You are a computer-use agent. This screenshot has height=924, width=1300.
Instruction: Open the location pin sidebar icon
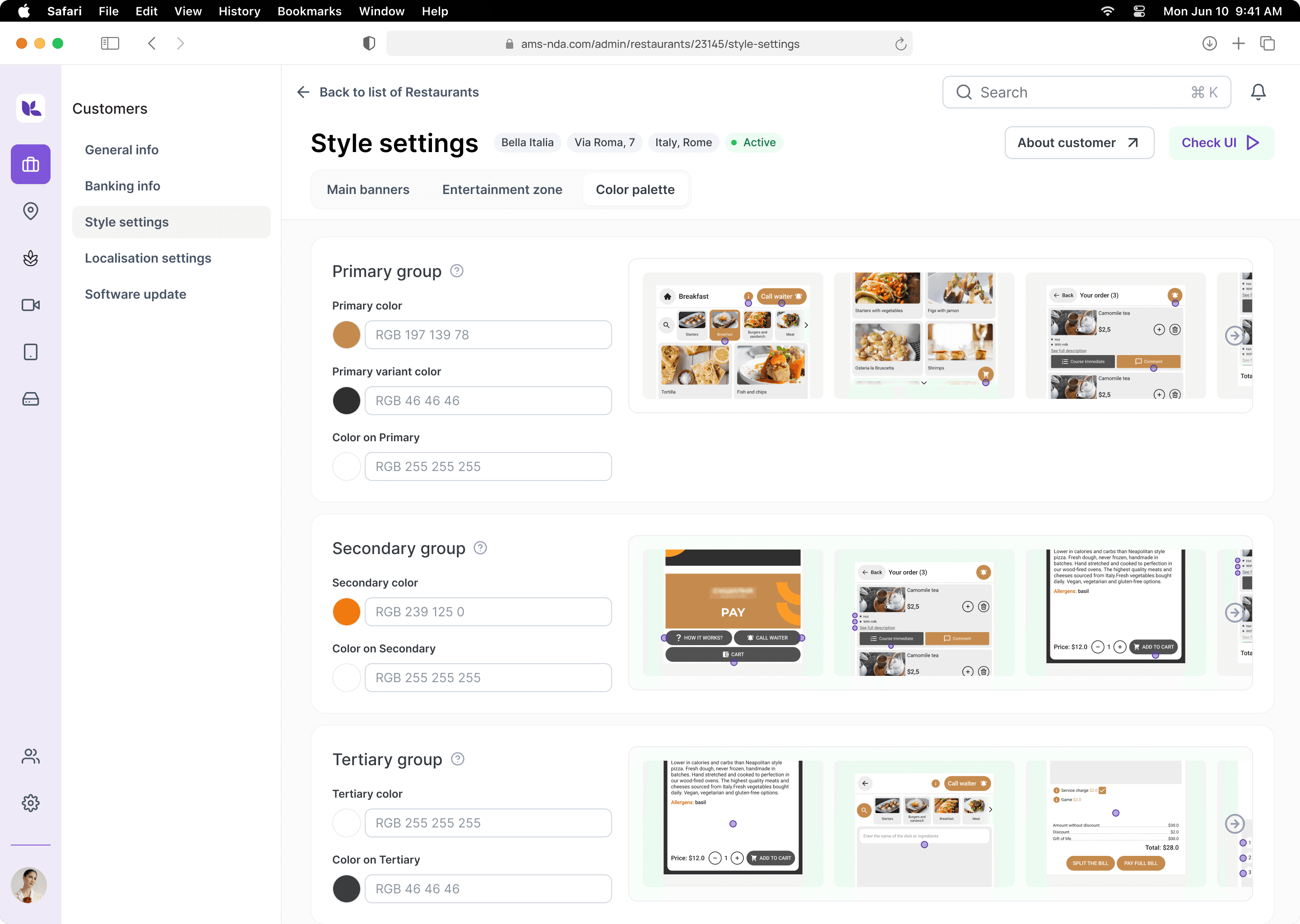point(31,211)
